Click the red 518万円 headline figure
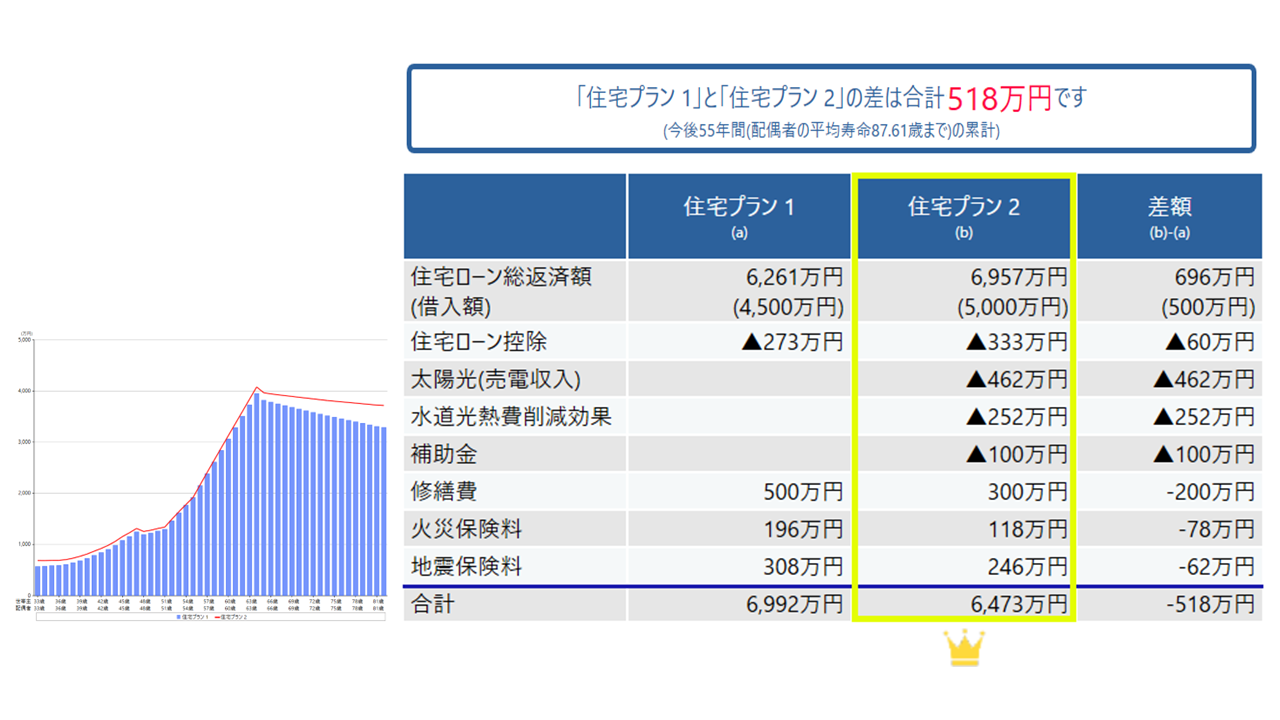Screen dimensions: 1280x720 click(998, 99)
